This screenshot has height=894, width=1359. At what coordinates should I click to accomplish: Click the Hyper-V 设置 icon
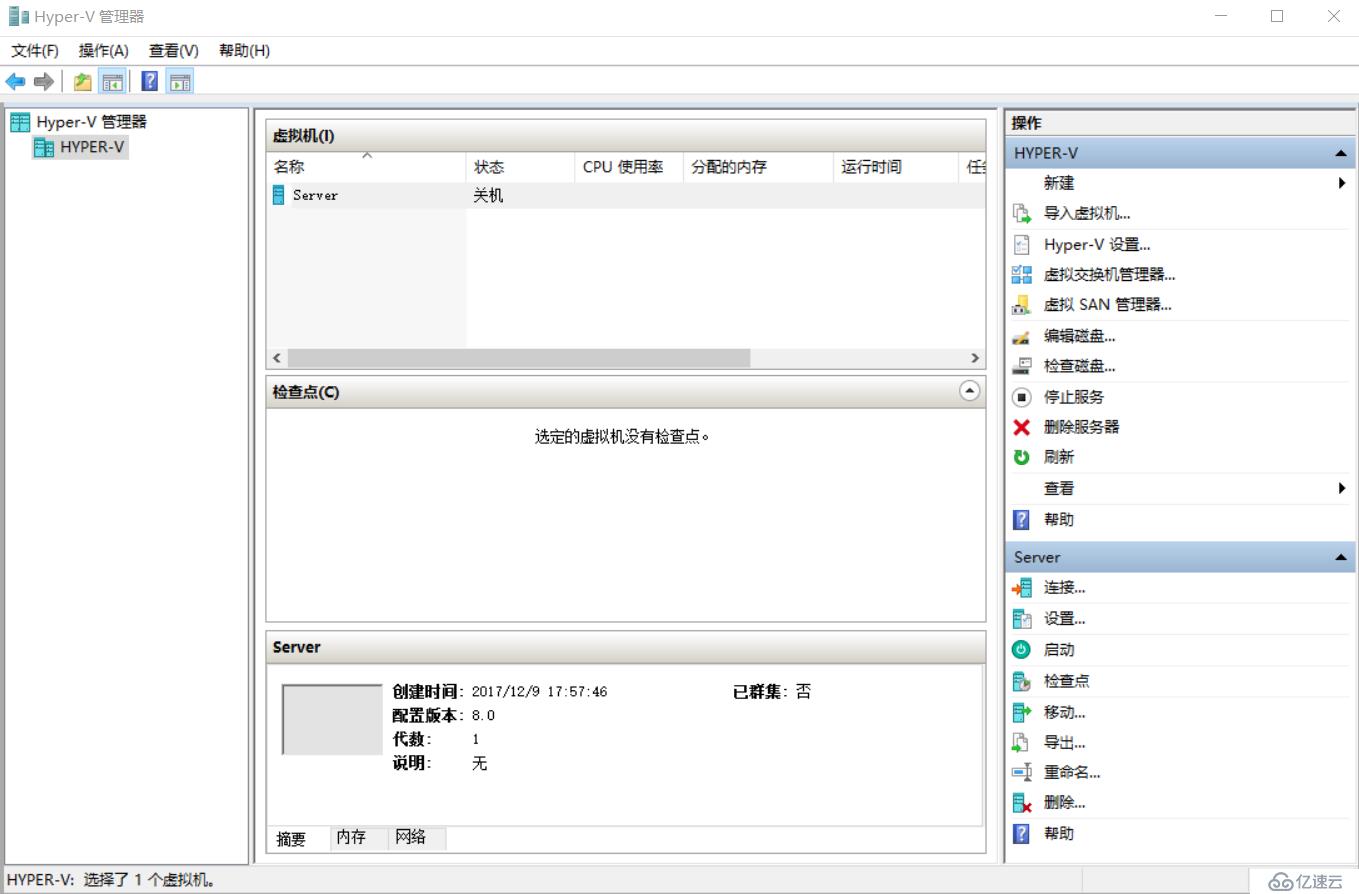pyautogui.click(x=1021, y=244)
